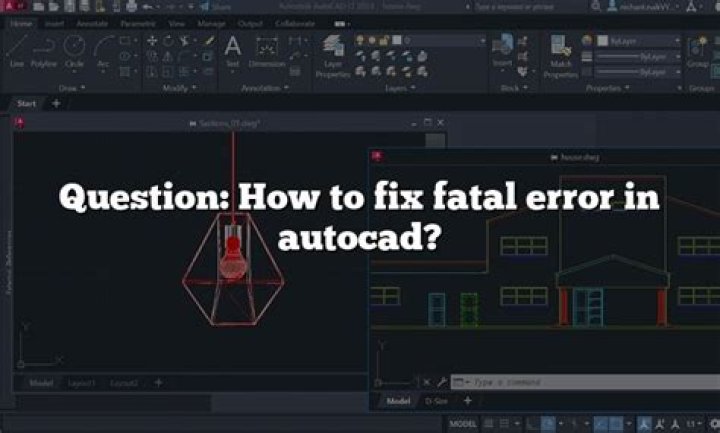This screenshot has height=433, width=720.
Task: Toggle ortho mode in status bar
Action: (532, 423)
